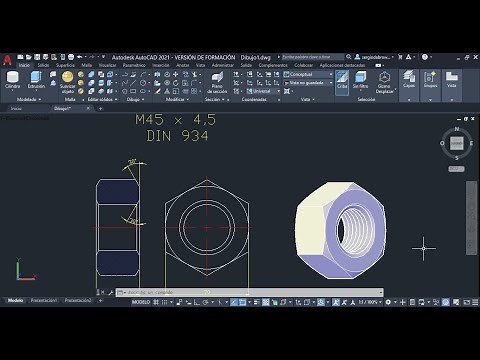Screen dimensions: 480x360
Task: Open the signed-in user account menu
Action: click(x=374, y=57)
